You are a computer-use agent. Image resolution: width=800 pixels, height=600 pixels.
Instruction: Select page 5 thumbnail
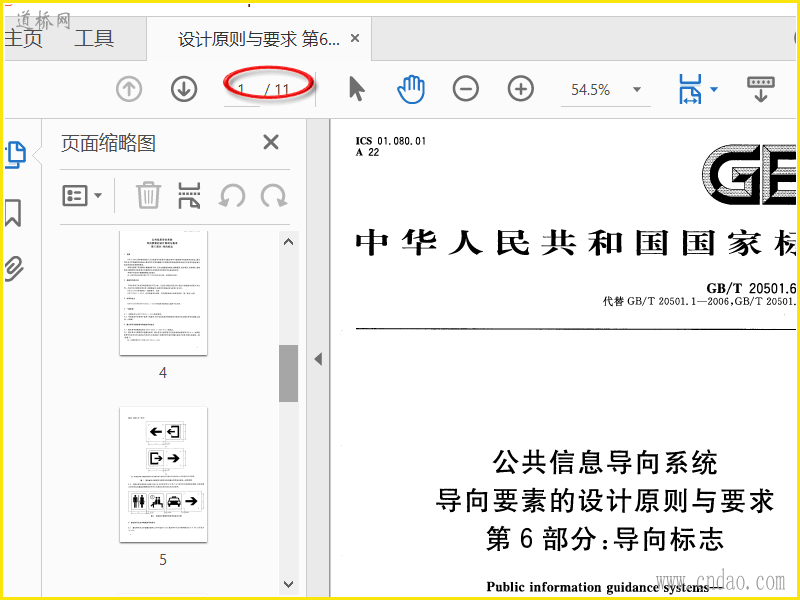163,475
